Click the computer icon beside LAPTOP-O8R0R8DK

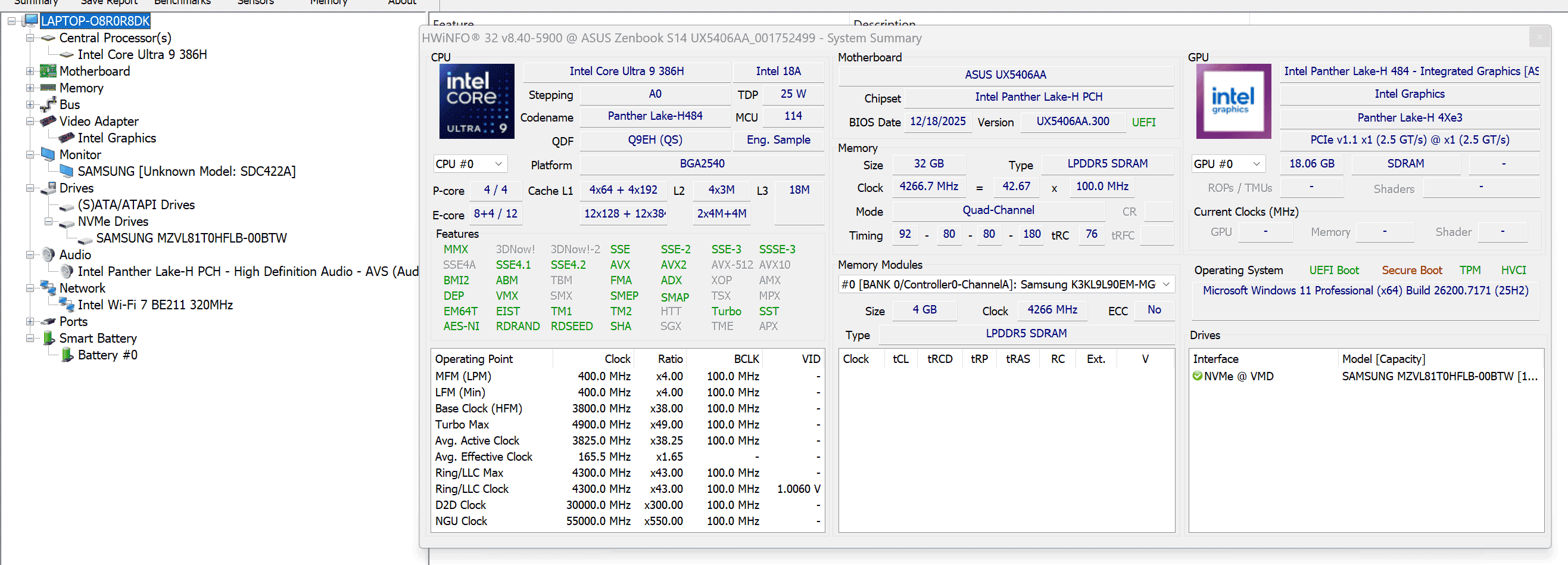coord(30,21)
